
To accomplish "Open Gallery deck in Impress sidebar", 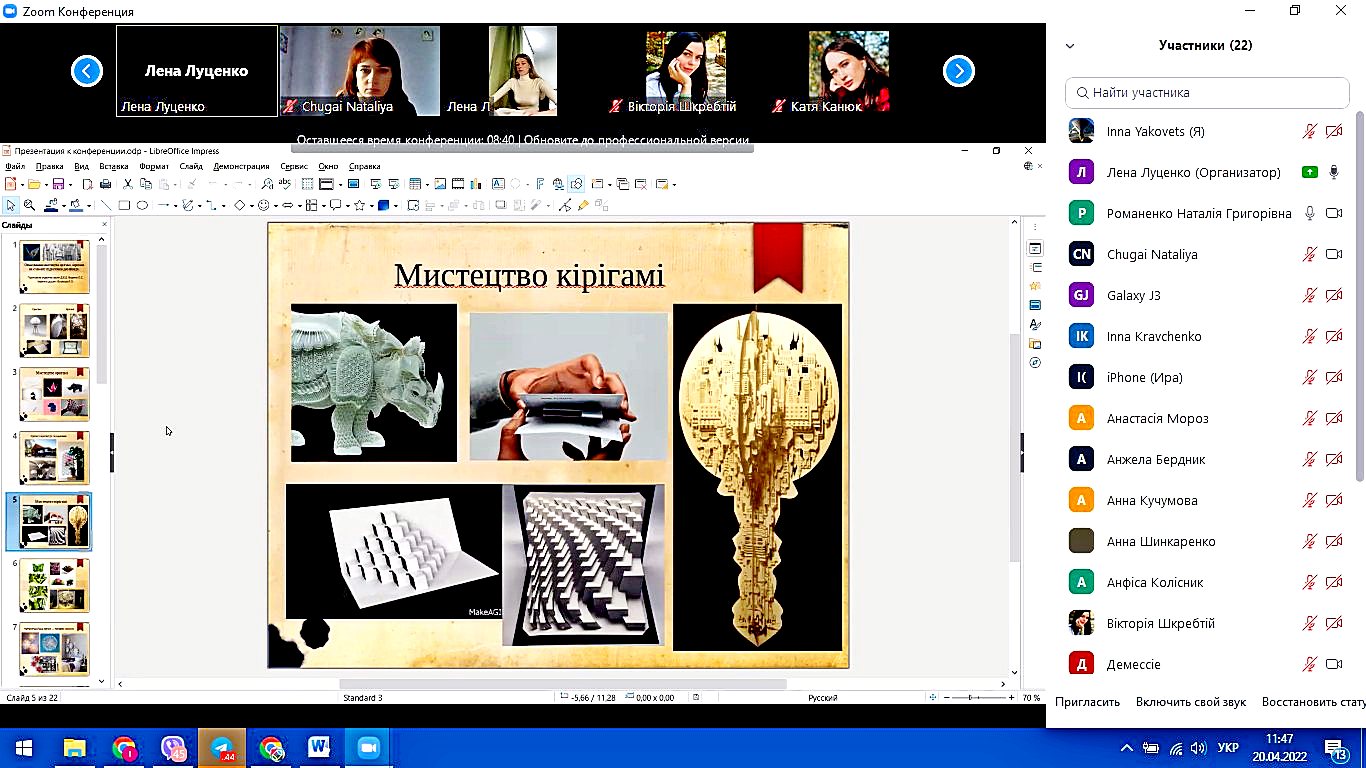I will (x=1035, y=343).
